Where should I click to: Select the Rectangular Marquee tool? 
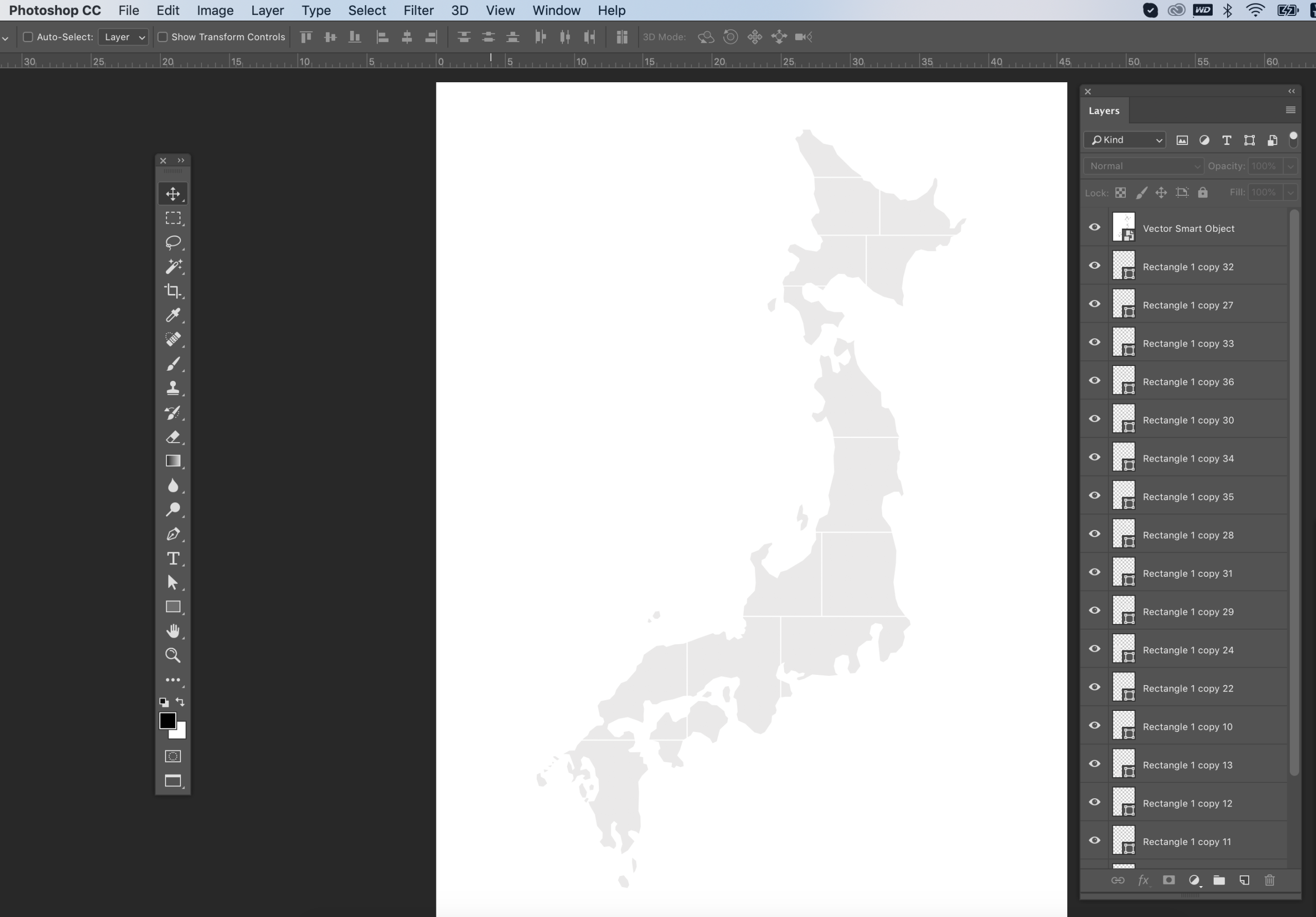click(x=173, y=218)
